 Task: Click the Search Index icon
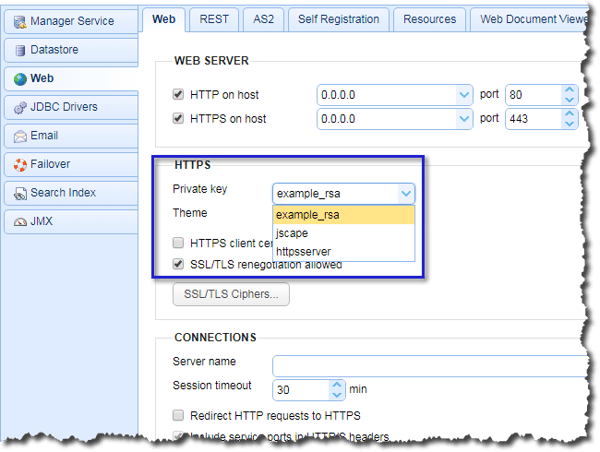tap(20, 193)
